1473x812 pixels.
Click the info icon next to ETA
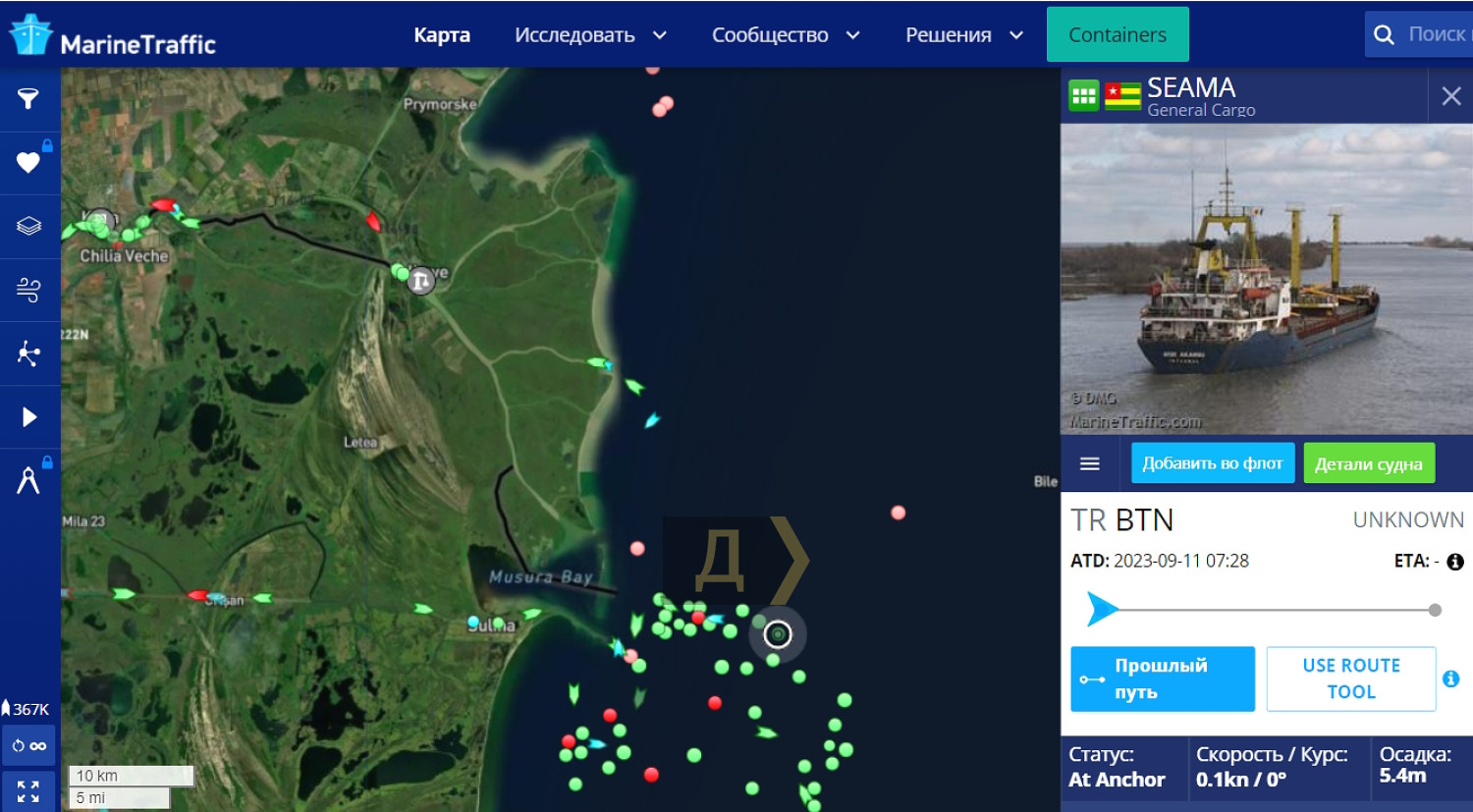pyautogui.click(x=1455, y=562)
